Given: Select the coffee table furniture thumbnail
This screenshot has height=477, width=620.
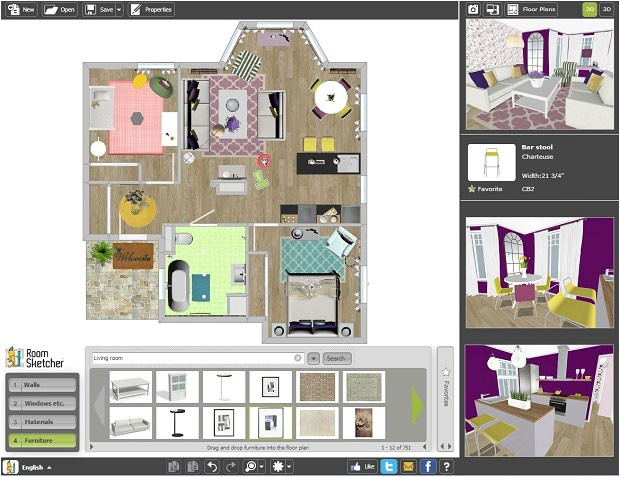Looking at the screenshot, I should [131, 387].
